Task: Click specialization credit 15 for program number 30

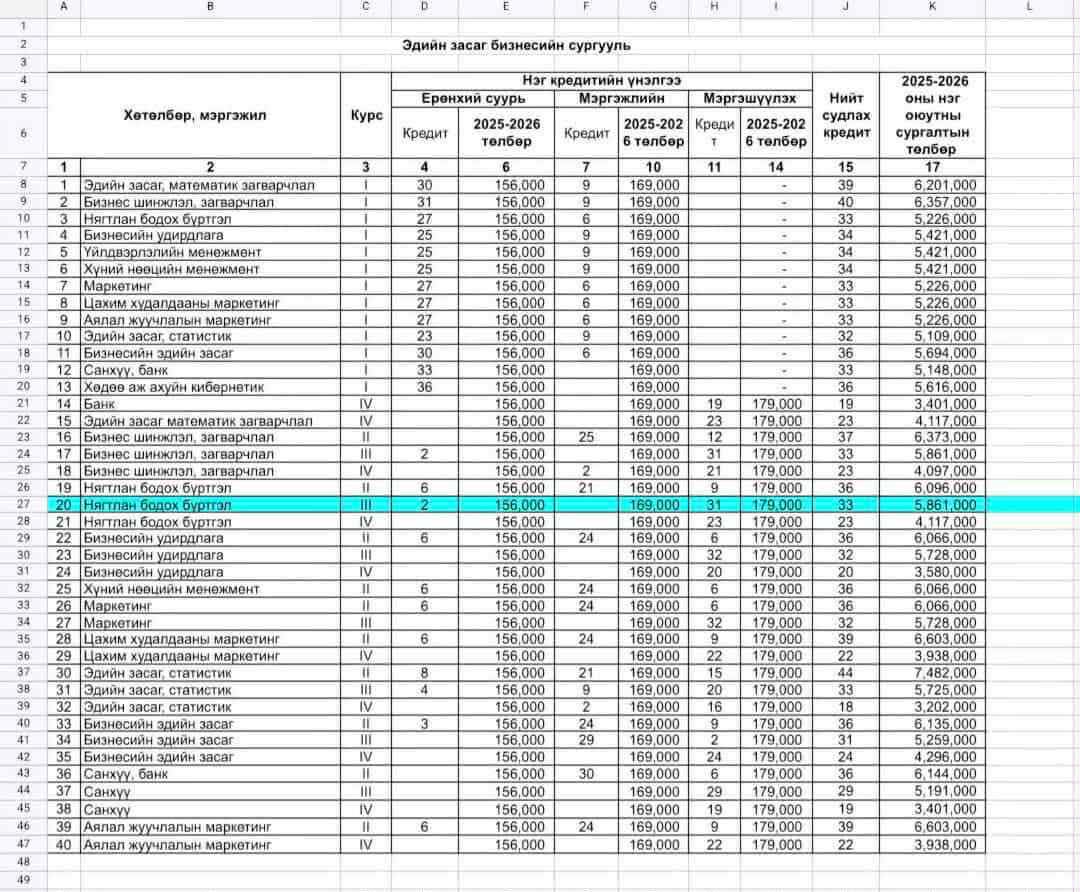Action: point(714,673)
